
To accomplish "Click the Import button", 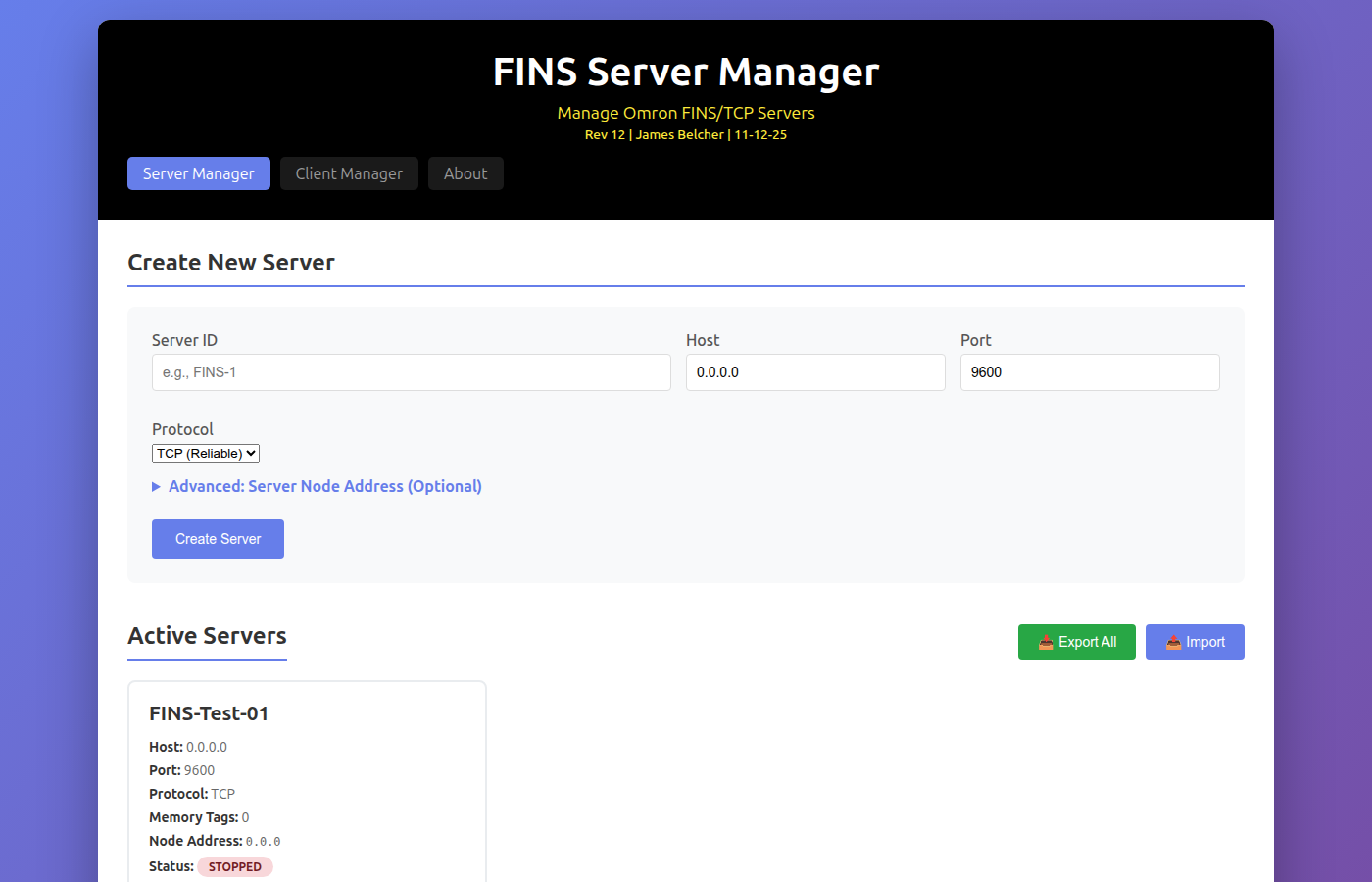I will pos(1195,642).
